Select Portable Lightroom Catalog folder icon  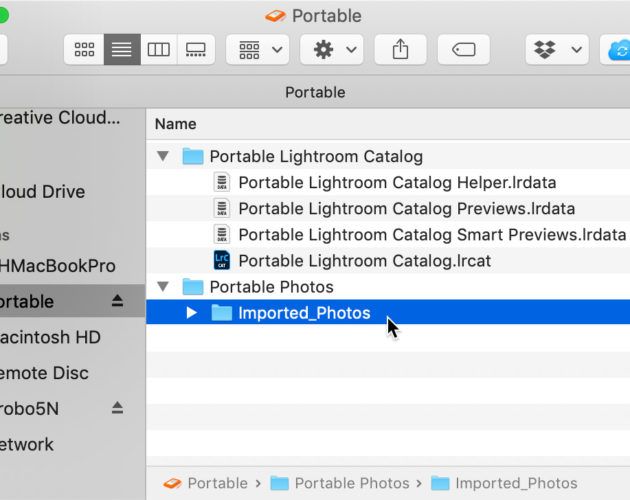[192, 156]
